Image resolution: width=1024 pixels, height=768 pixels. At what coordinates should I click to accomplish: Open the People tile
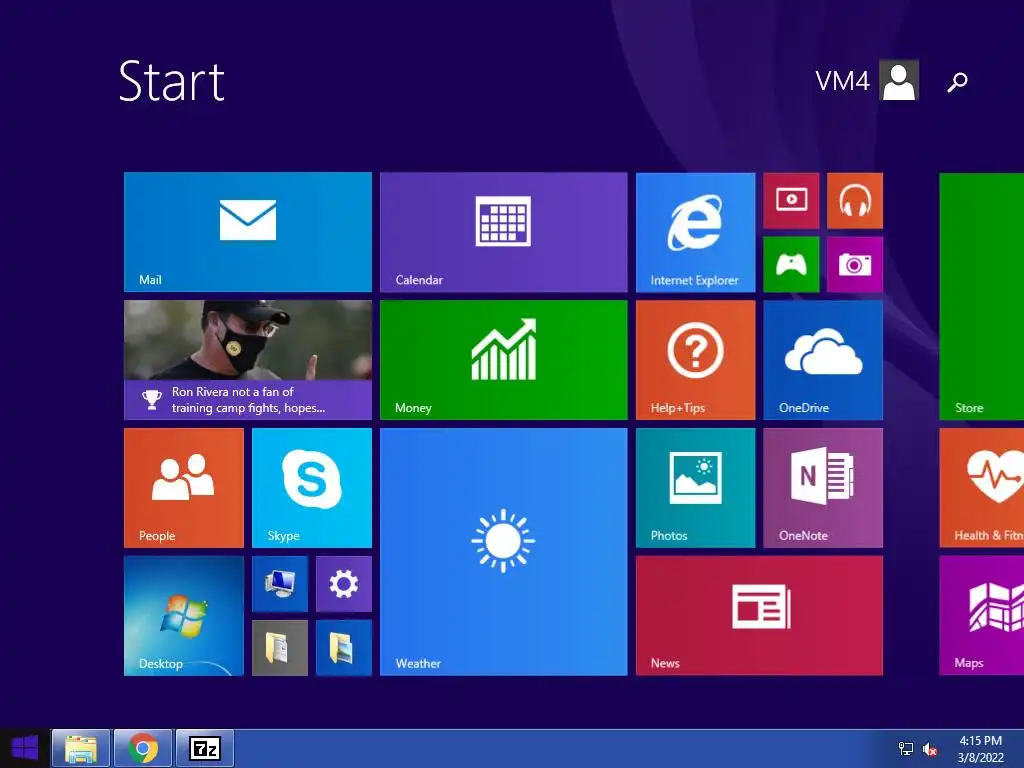(184, 488)
